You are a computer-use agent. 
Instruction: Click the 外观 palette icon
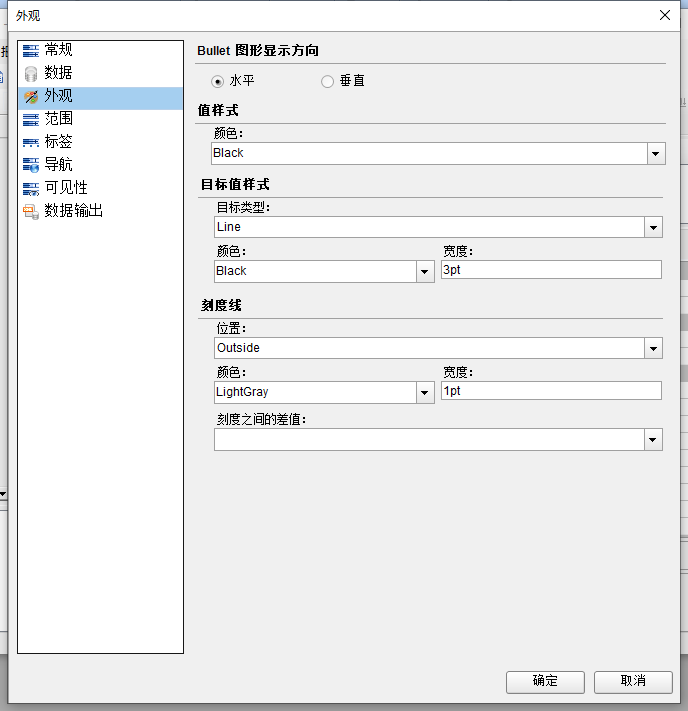point(31,97)
